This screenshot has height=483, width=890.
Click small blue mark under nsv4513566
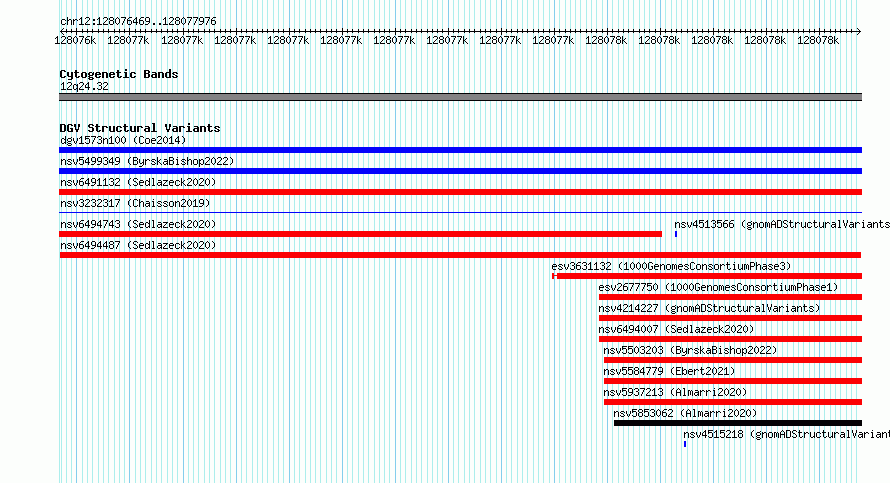pos(676,234)
